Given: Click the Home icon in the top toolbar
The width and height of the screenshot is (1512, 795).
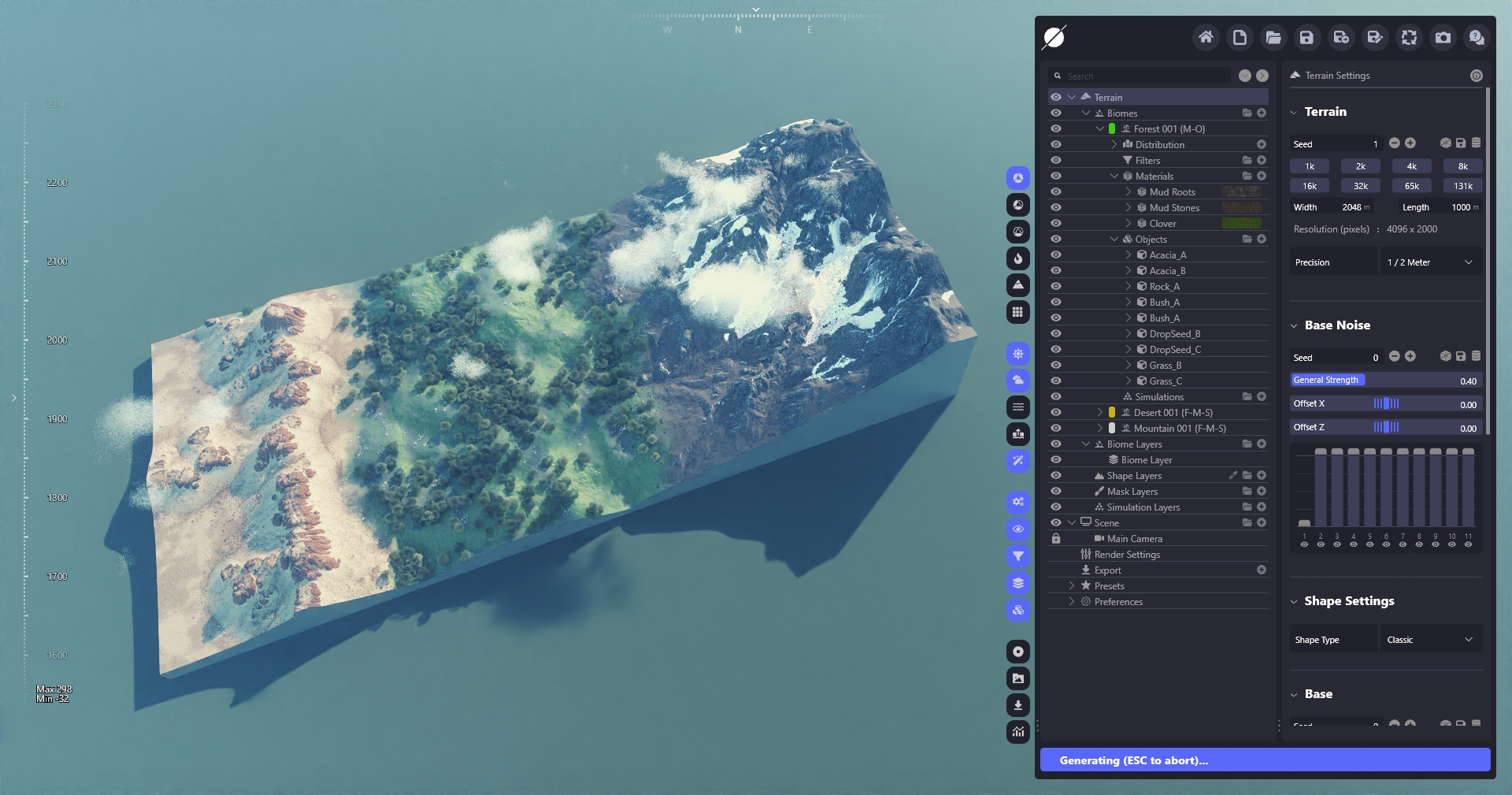Looking at the screenshot, I should click(1206, 37).
